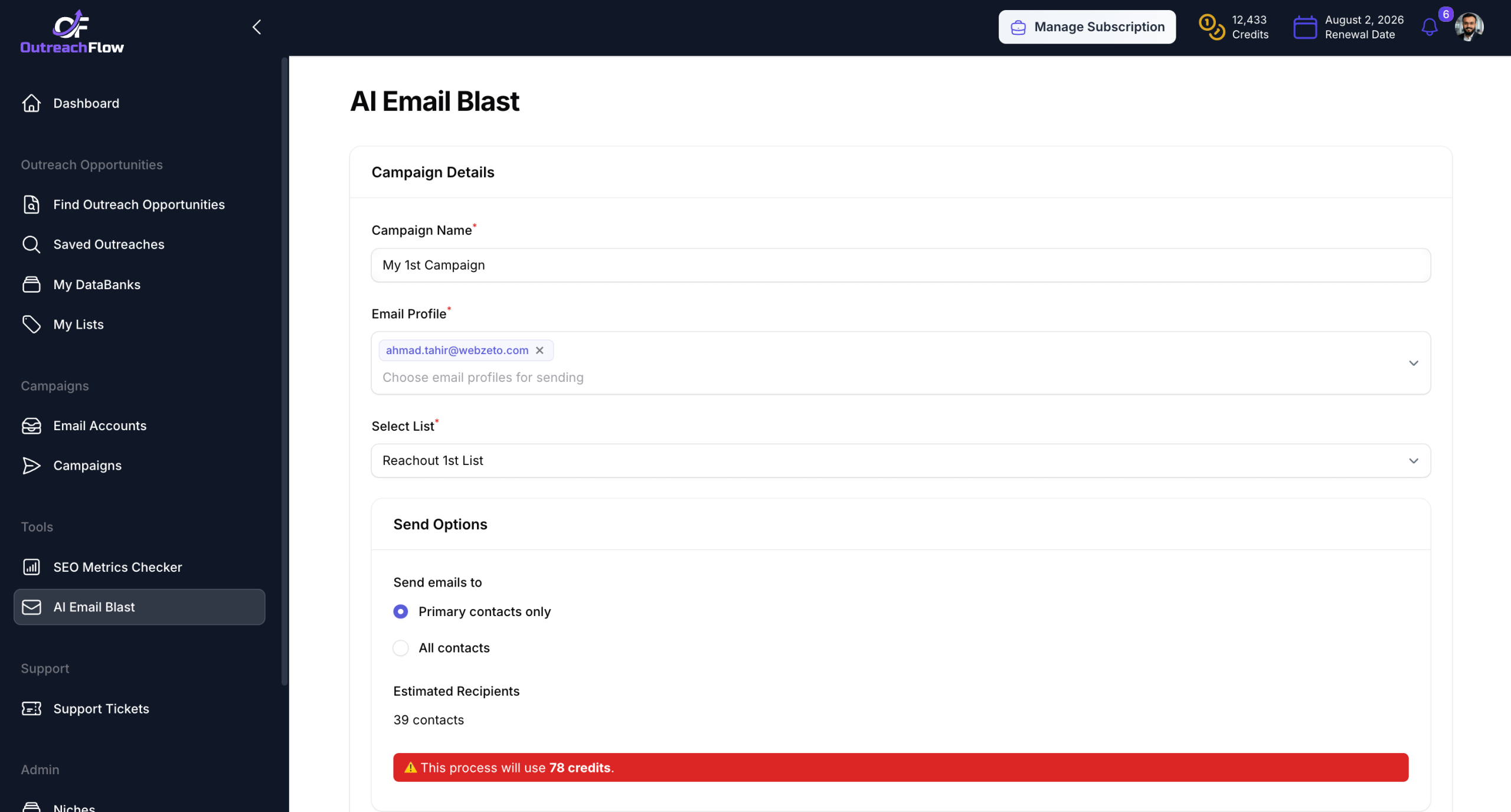This screenshot has width=1511, height=812.
Task: Select All contacts radio button
Action: tap(401, 648)
